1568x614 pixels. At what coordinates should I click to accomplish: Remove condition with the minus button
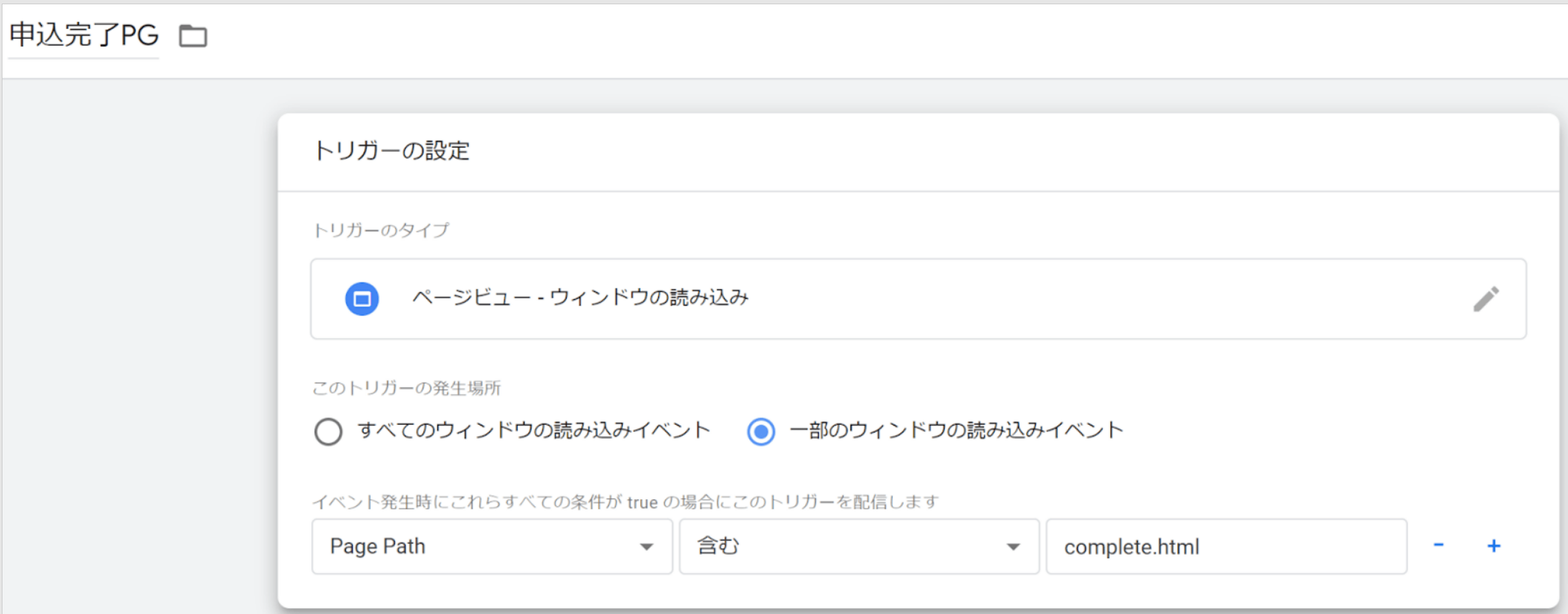click(x=1438, y=545)
